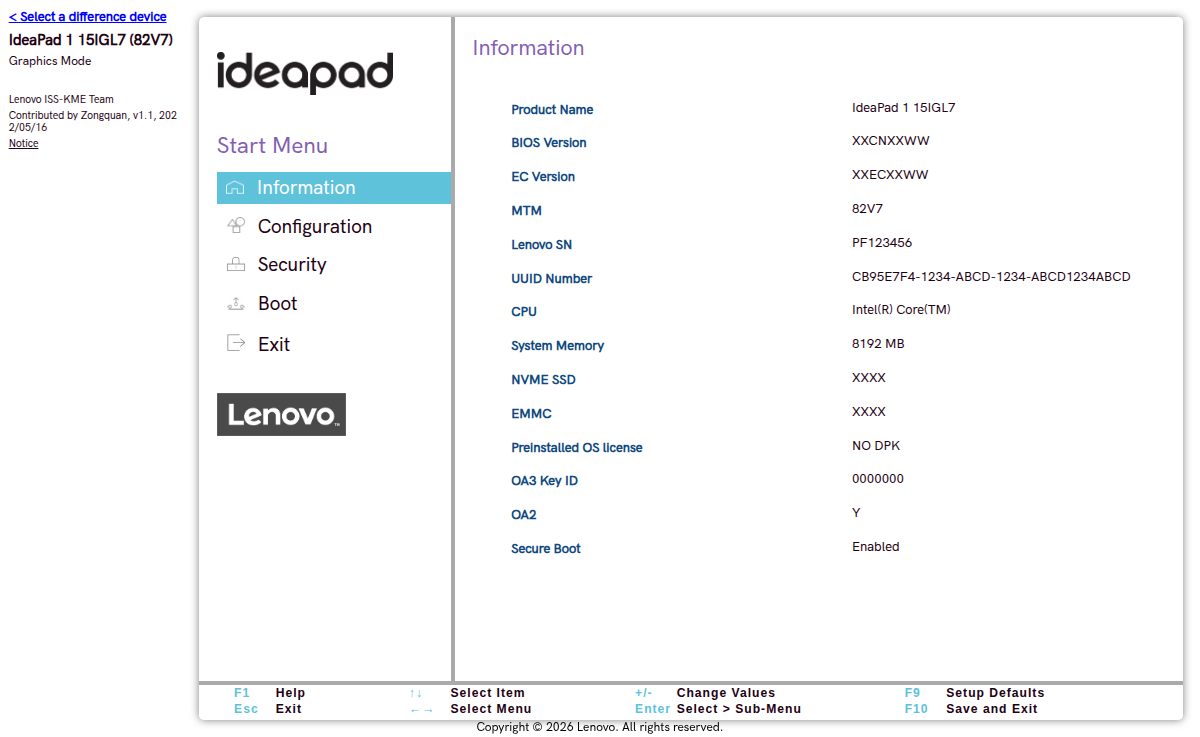1200x737 pixels.
Task: Click the Secure Boot value Enabled
Action: [876, 547]
